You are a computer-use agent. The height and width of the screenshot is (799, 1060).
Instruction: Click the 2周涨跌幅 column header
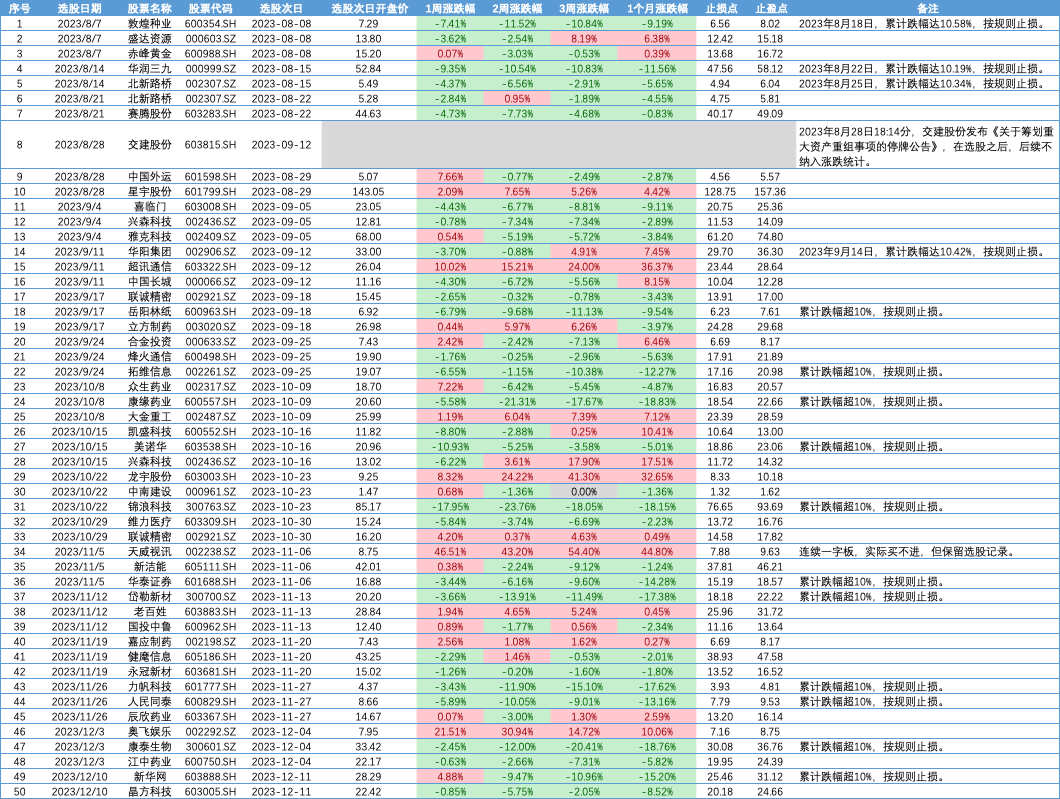click(517, 8)
